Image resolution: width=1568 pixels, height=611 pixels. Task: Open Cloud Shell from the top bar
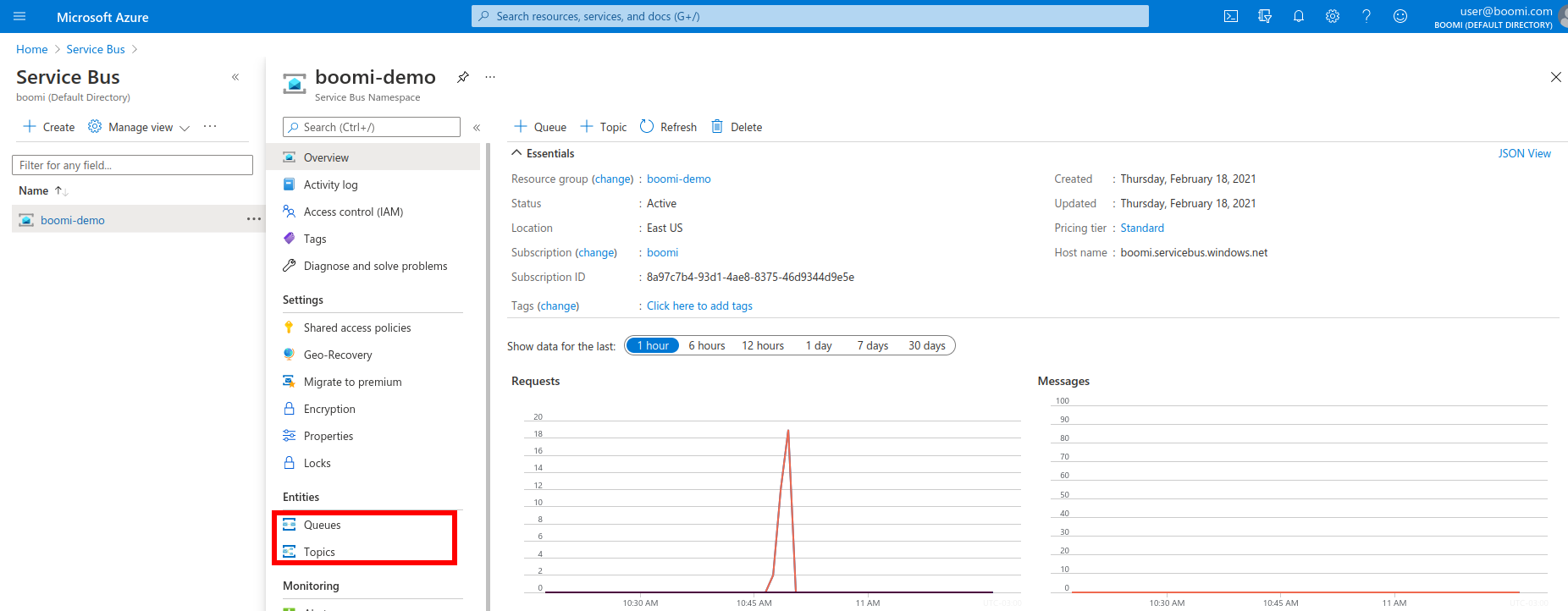click(1231, 16)
